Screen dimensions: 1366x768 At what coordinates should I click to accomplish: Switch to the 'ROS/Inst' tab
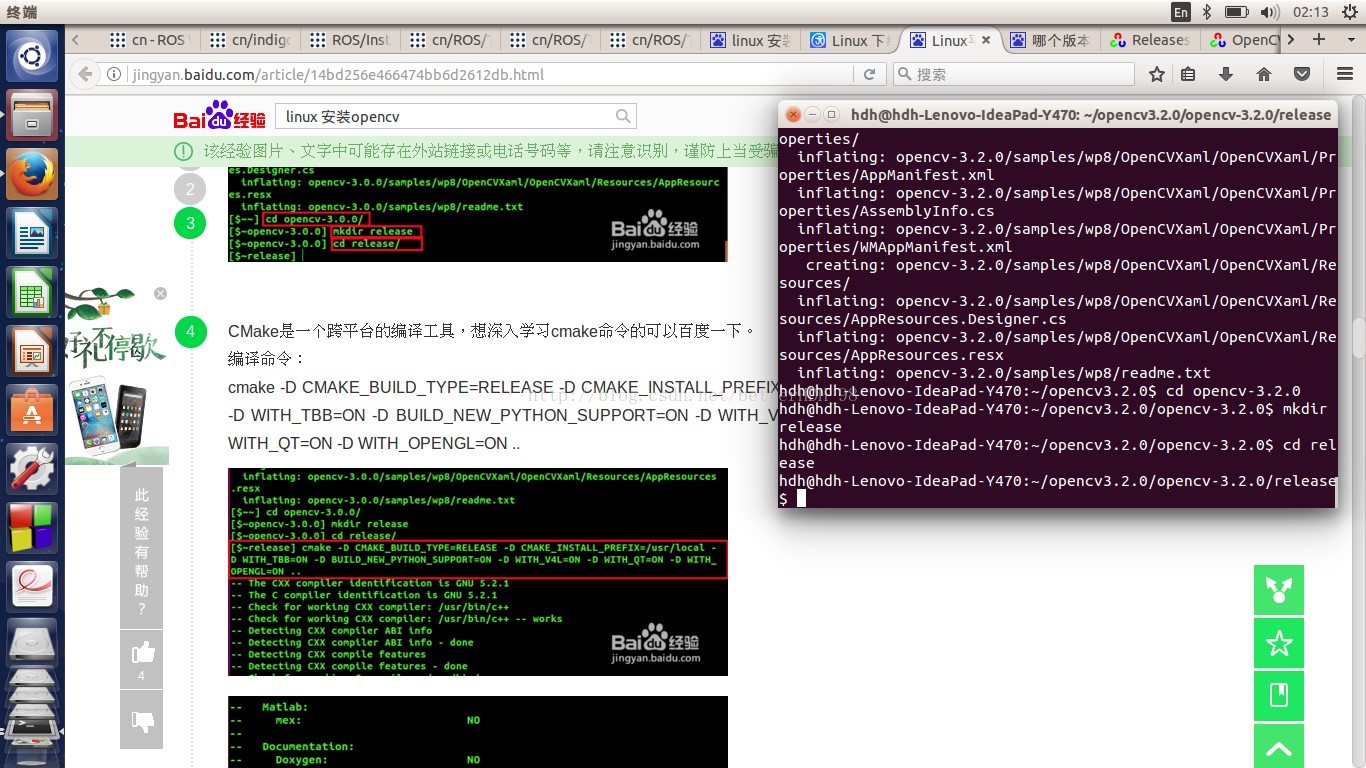[x=350, y=41]
